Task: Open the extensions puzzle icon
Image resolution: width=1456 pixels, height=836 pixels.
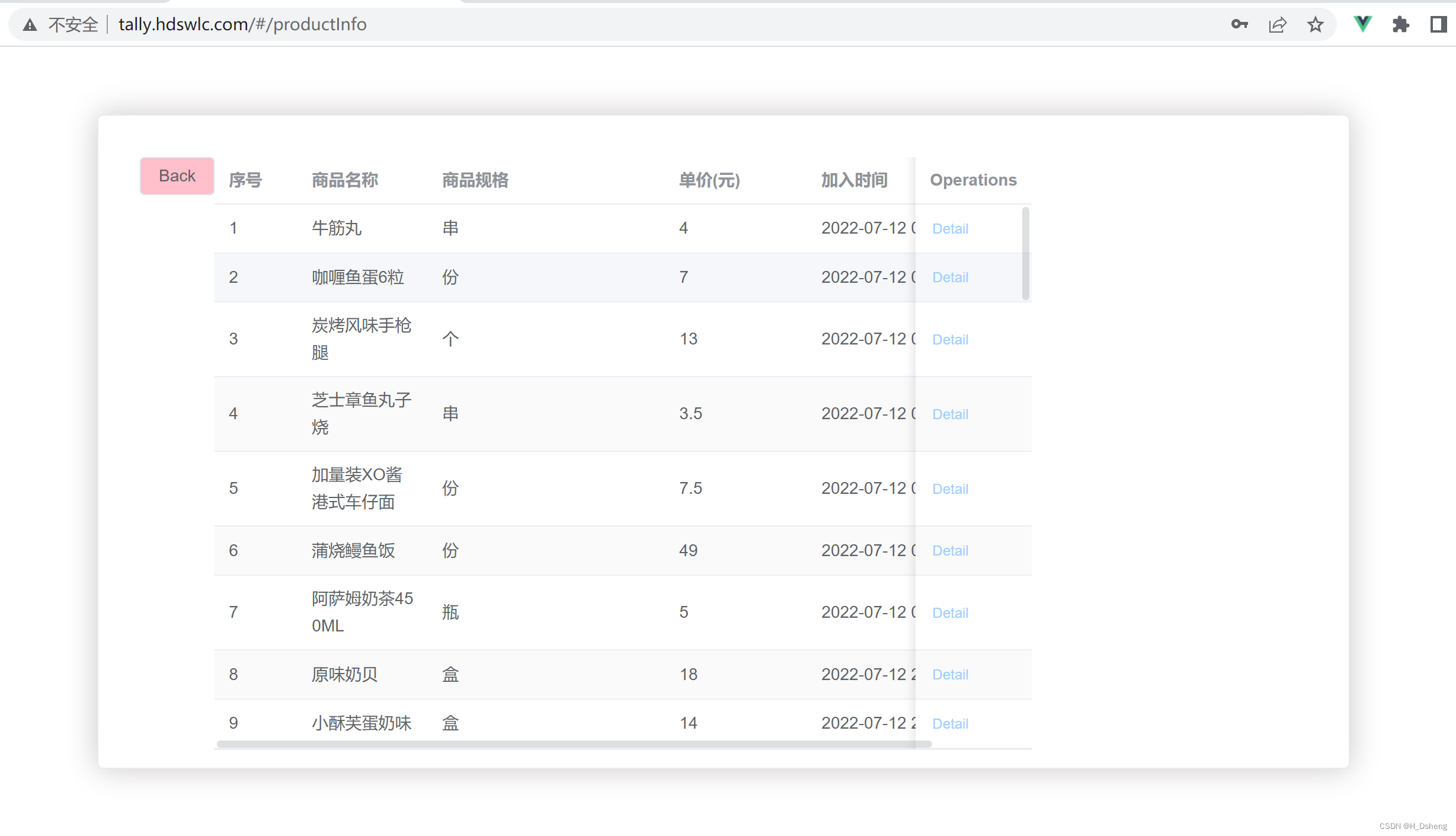Action: (x=1400, y=24)
